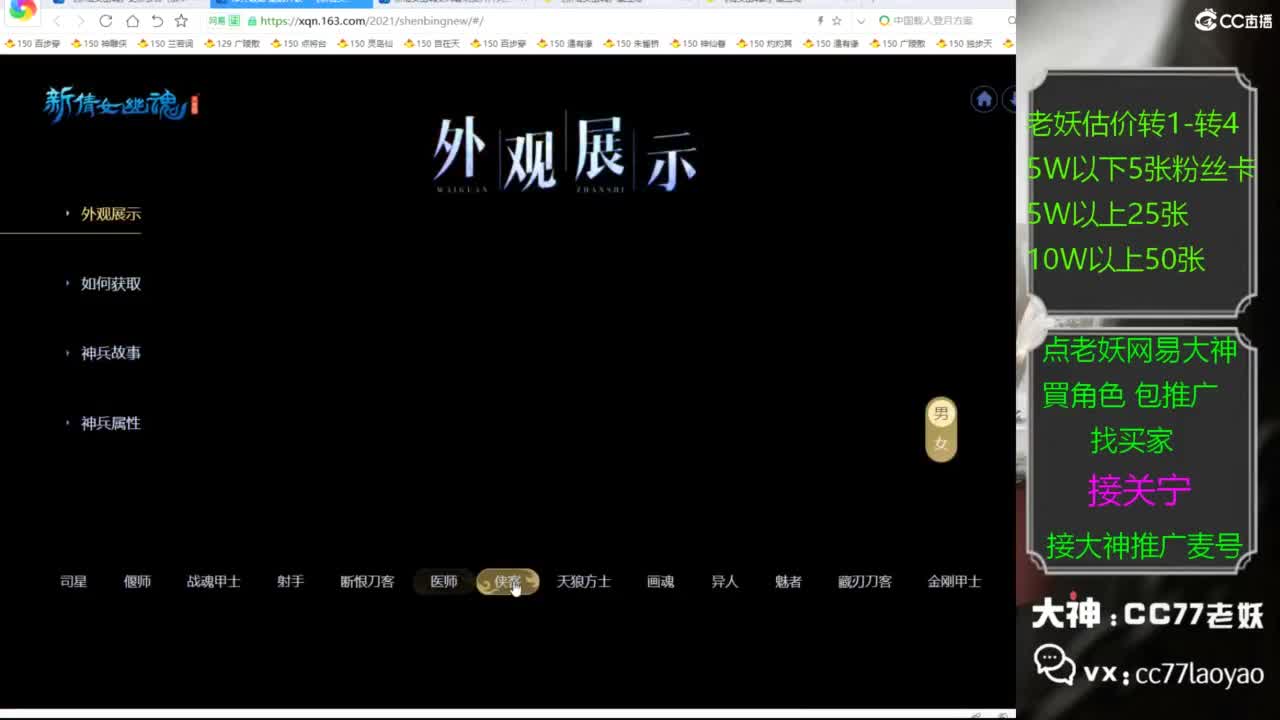Open the 天狼方士 class appearance
1280x720 pixels.
click(x=584, y=581)
